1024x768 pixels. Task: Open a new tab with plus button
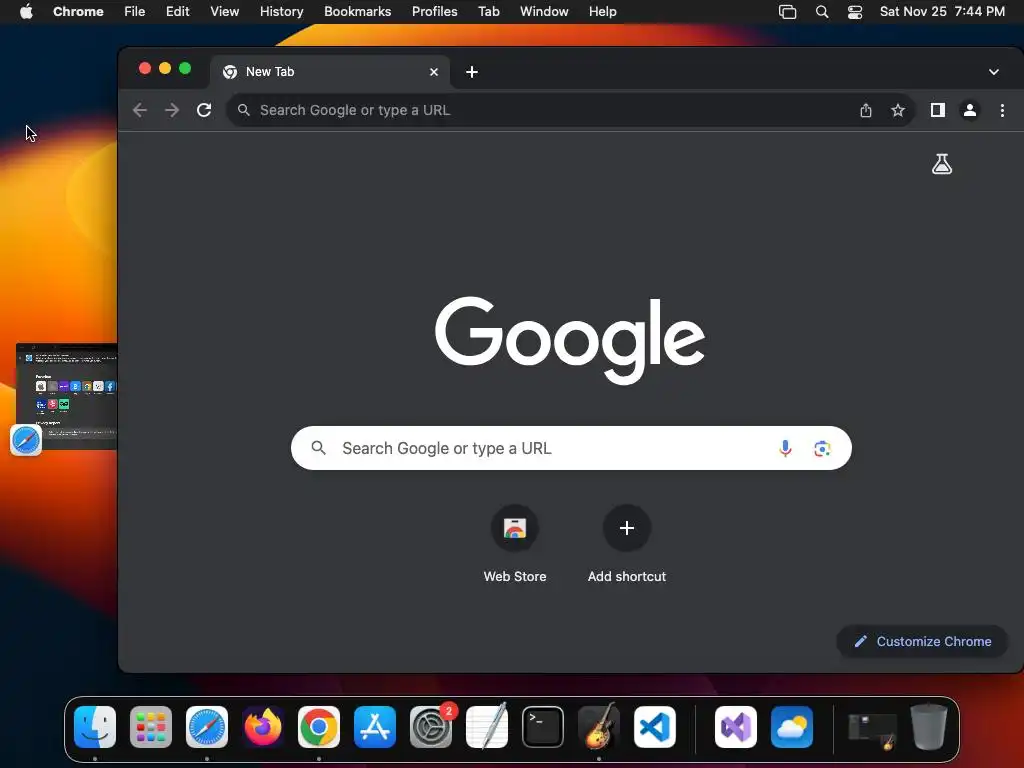[472, 72]
